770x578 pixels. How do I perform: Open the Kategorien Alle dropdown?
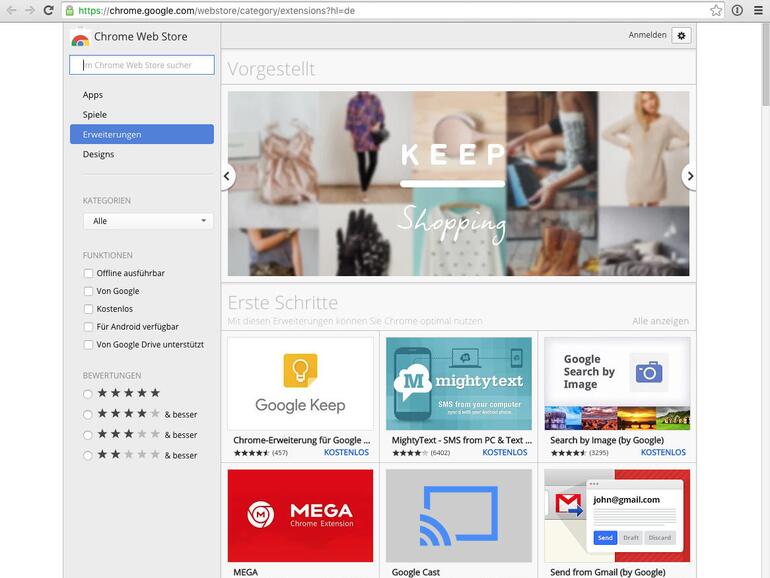tap(148, 221)
